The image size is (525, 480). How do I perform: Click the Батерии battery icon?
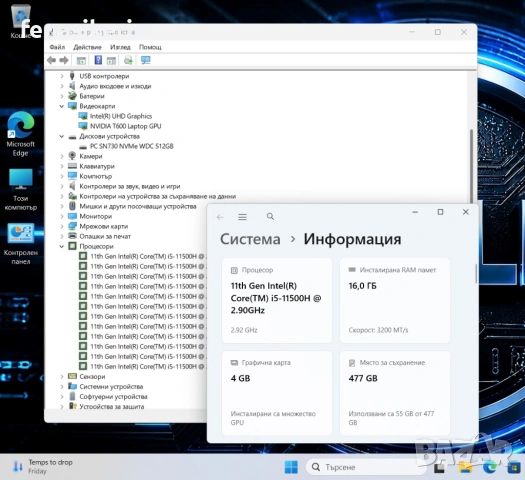click(72, 96)
